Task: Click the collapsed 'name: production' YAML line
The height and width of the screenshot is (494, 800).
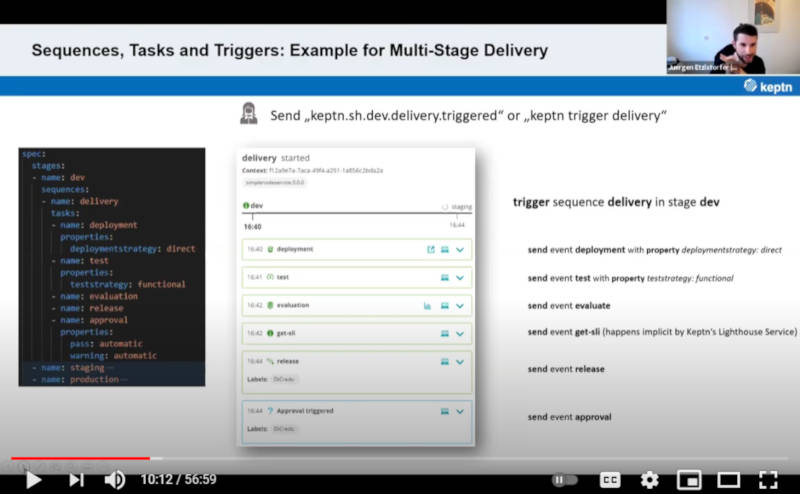Action: click(80, 380)
